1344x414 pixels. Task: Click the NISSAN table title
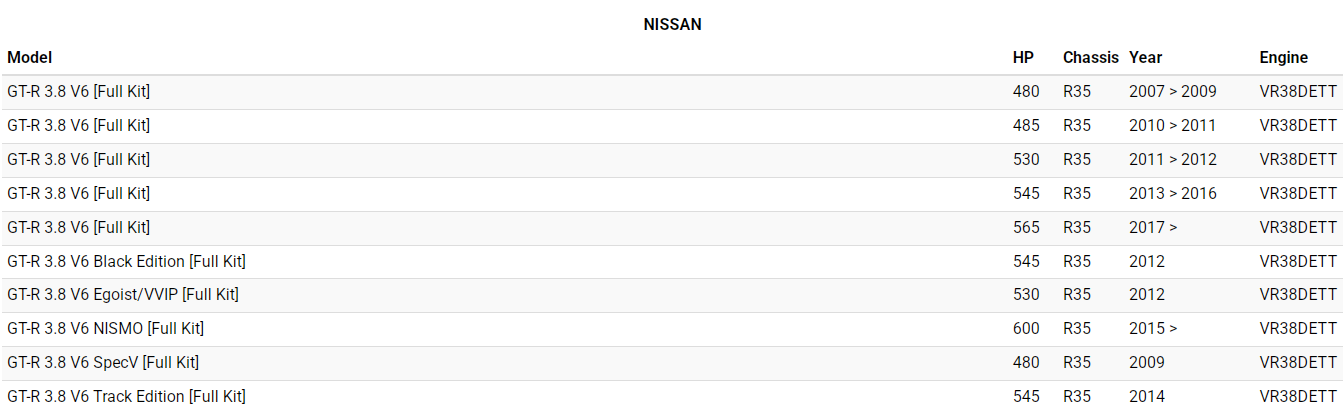pyautogui.click(x=672, y=24)
